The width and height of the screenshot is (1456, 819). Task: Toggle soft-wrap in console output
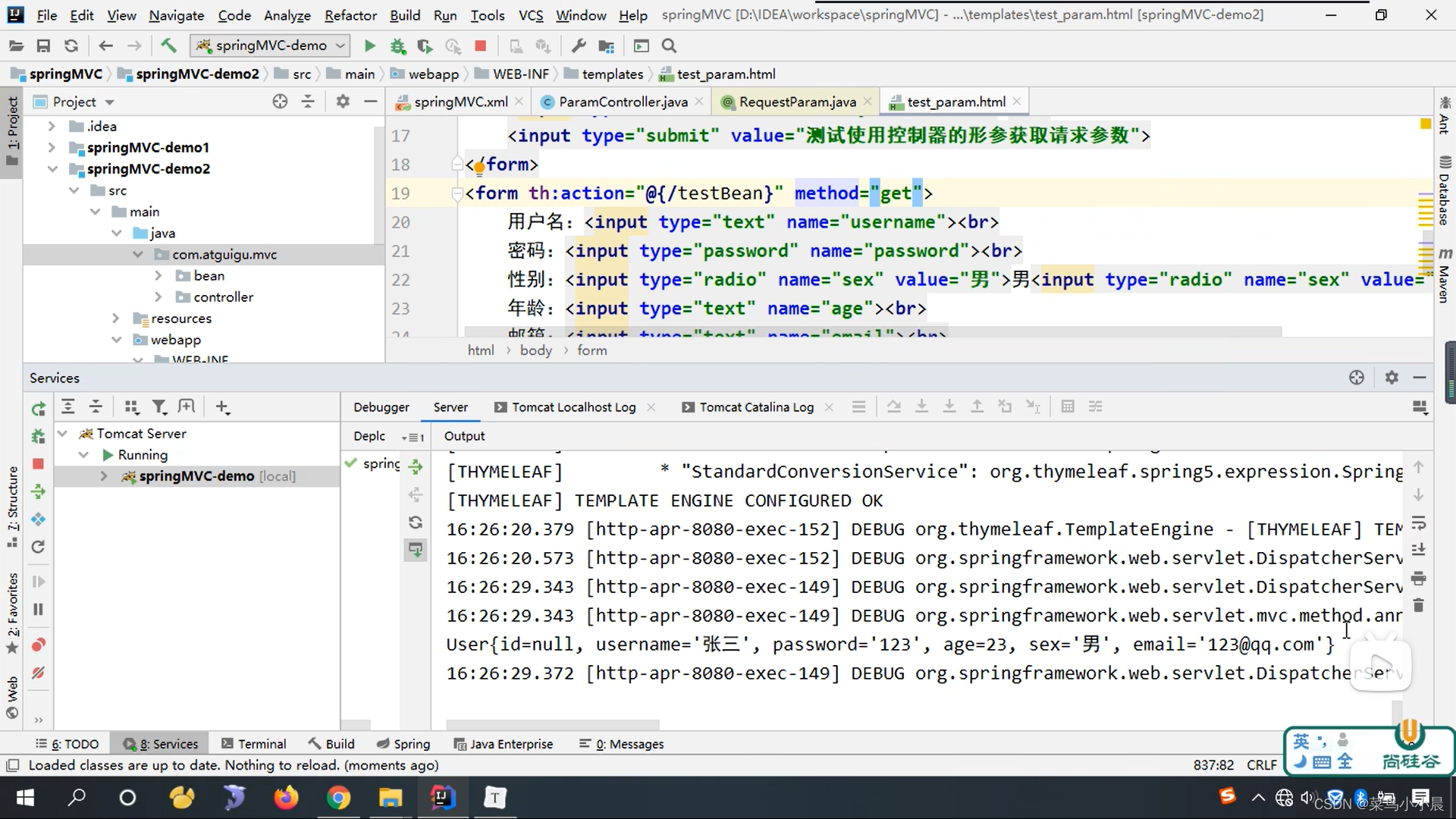[x=1419, y=523]
